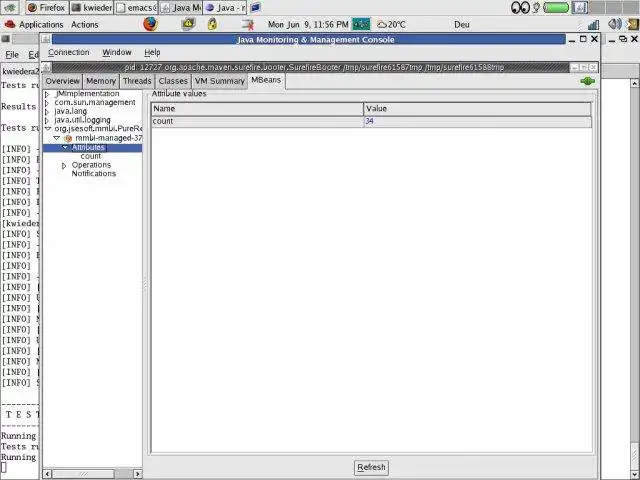Collapse the org.jsesoft.mmbi.PureRe node
Screen dimensions: 640x480
(x=48, y=129)
